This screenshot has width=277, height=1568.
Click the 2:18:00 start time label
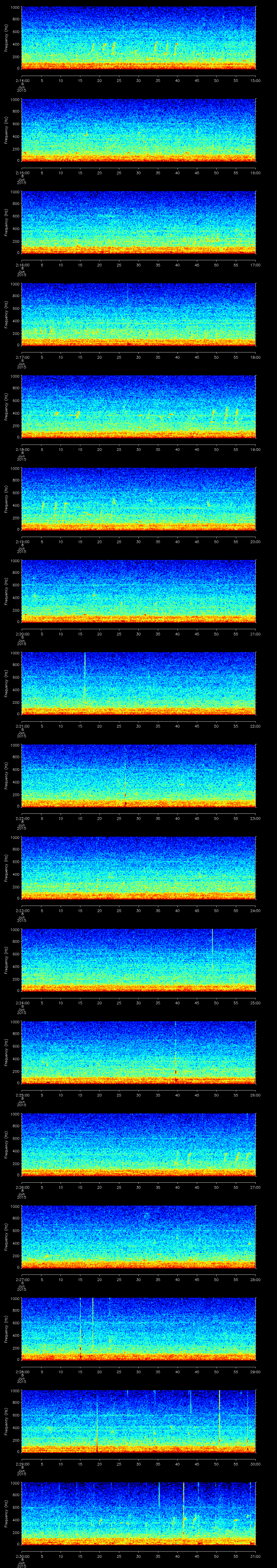pyautogui.click(x=22, y=449)
